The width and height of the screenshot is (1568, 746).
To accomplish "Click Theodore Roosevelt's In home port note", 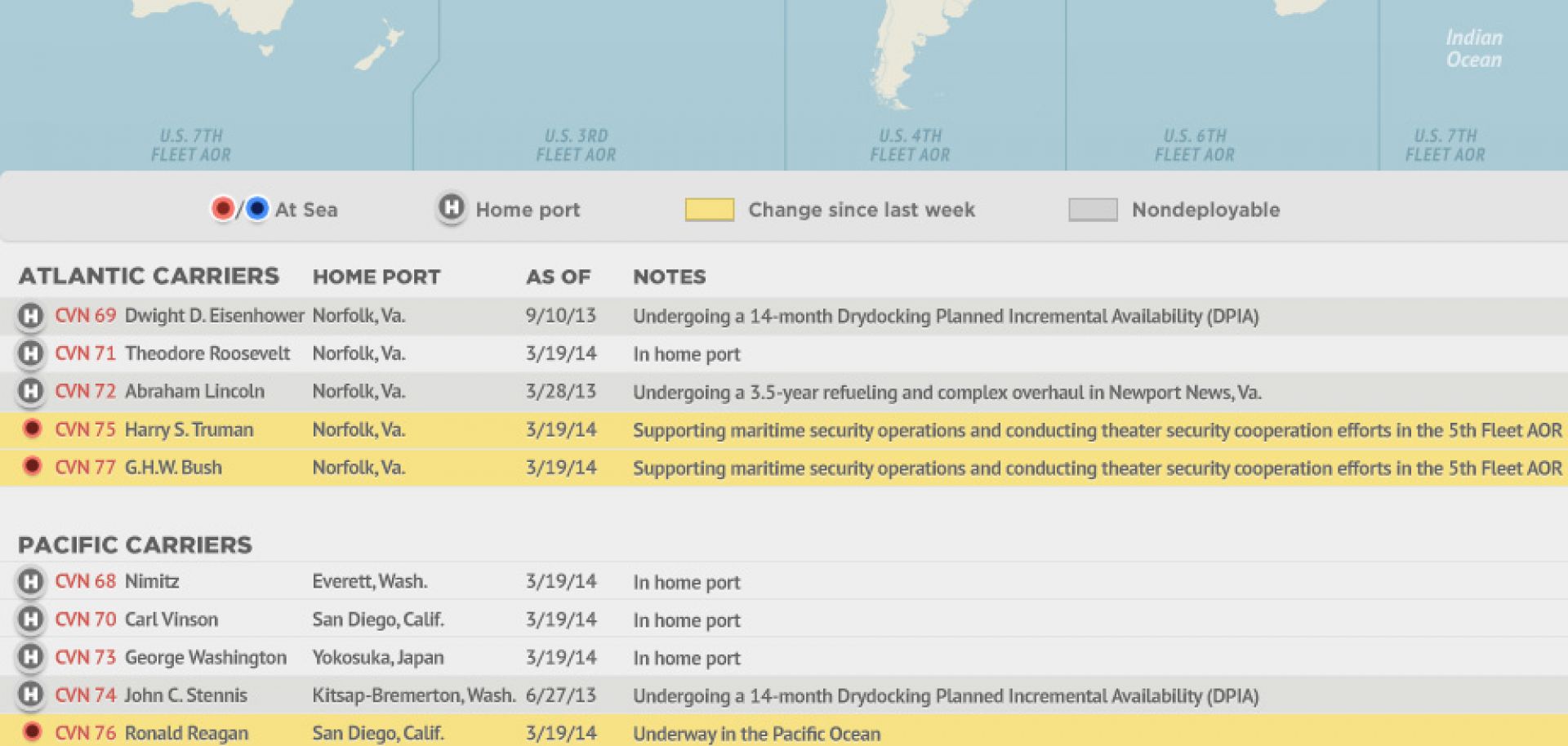I will pyautogui.click(x=687, y=354).
